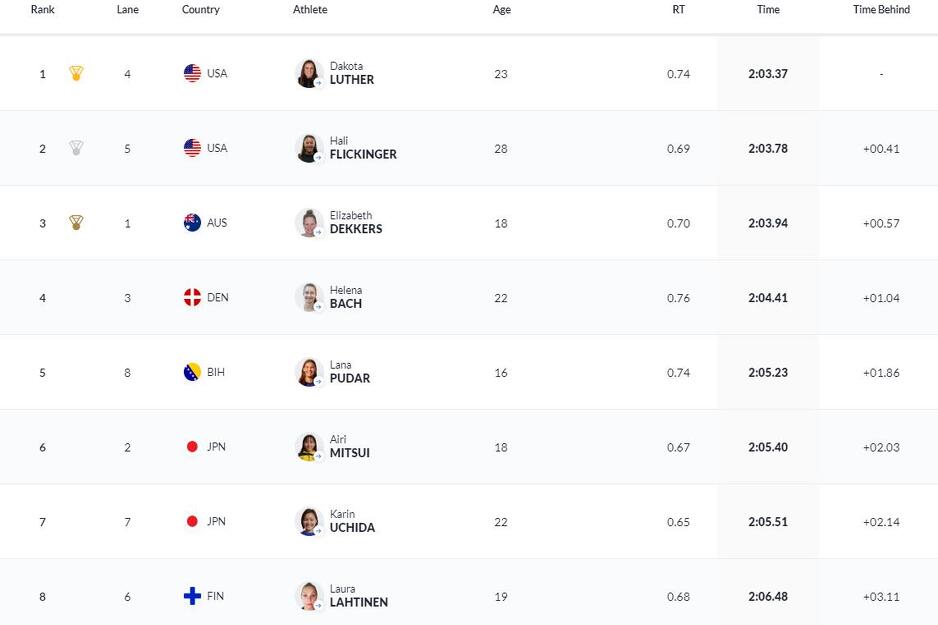938x625 pixels.
Task: Click the silver medal icon next to rank 2
Action: coord(76,148)
